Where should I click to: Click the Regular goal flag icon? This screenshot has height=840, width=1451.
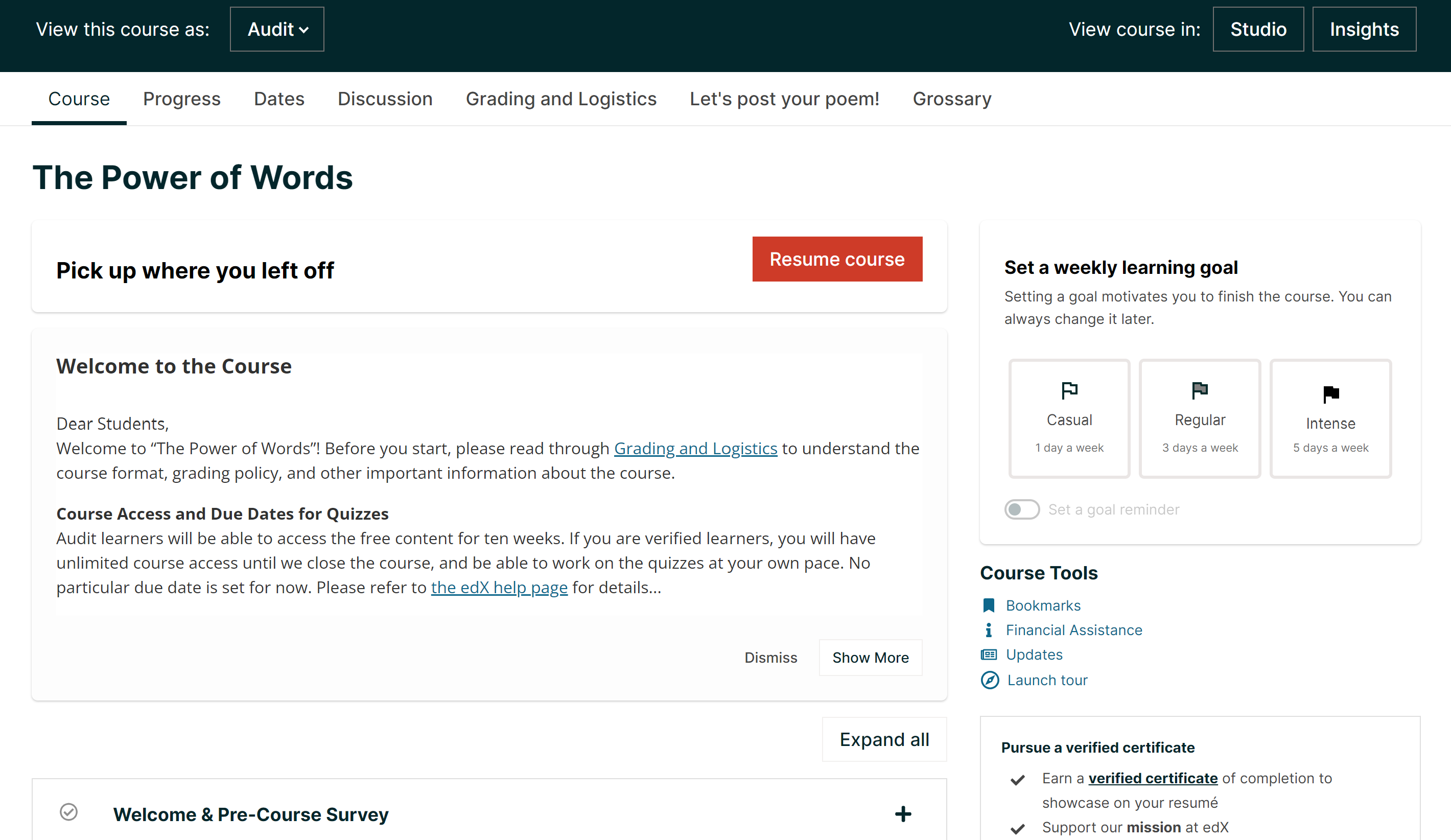coord(1200,391)
